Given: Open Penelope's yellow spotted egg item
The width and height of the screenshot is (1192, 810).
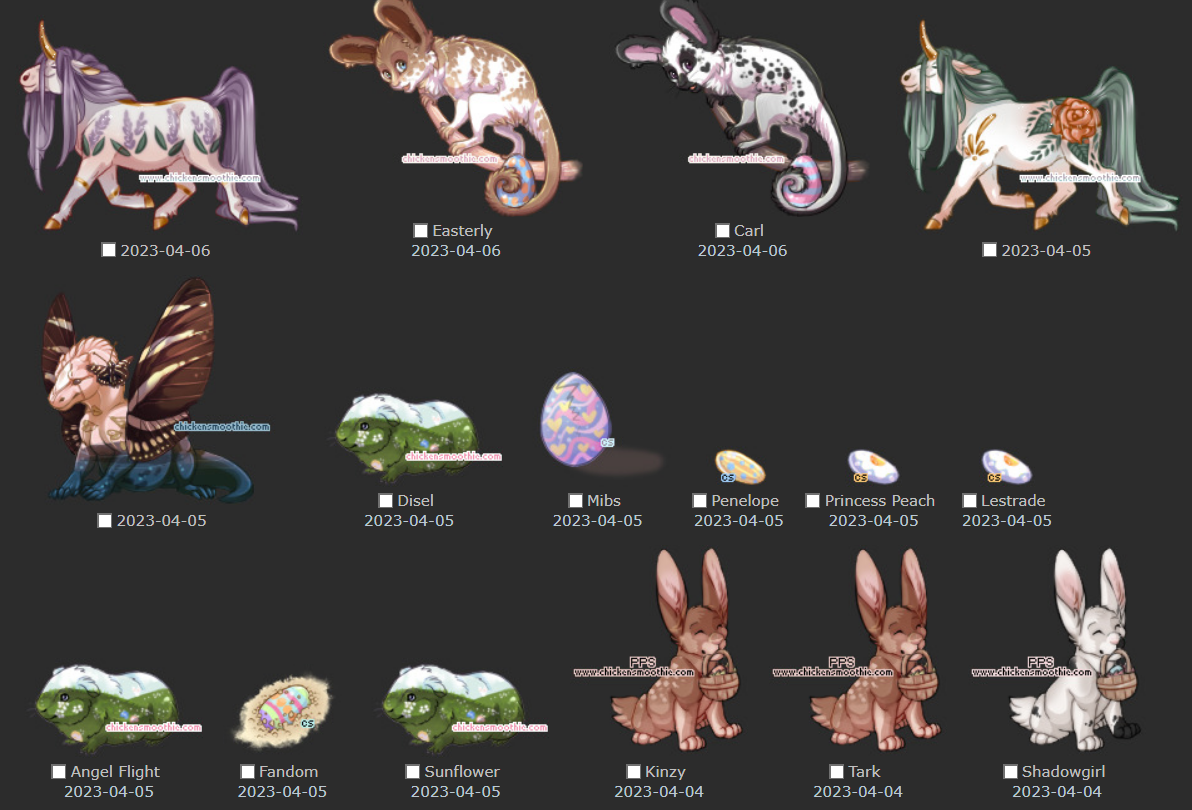Looking at the screenshot, I should [x=739, y=467].
